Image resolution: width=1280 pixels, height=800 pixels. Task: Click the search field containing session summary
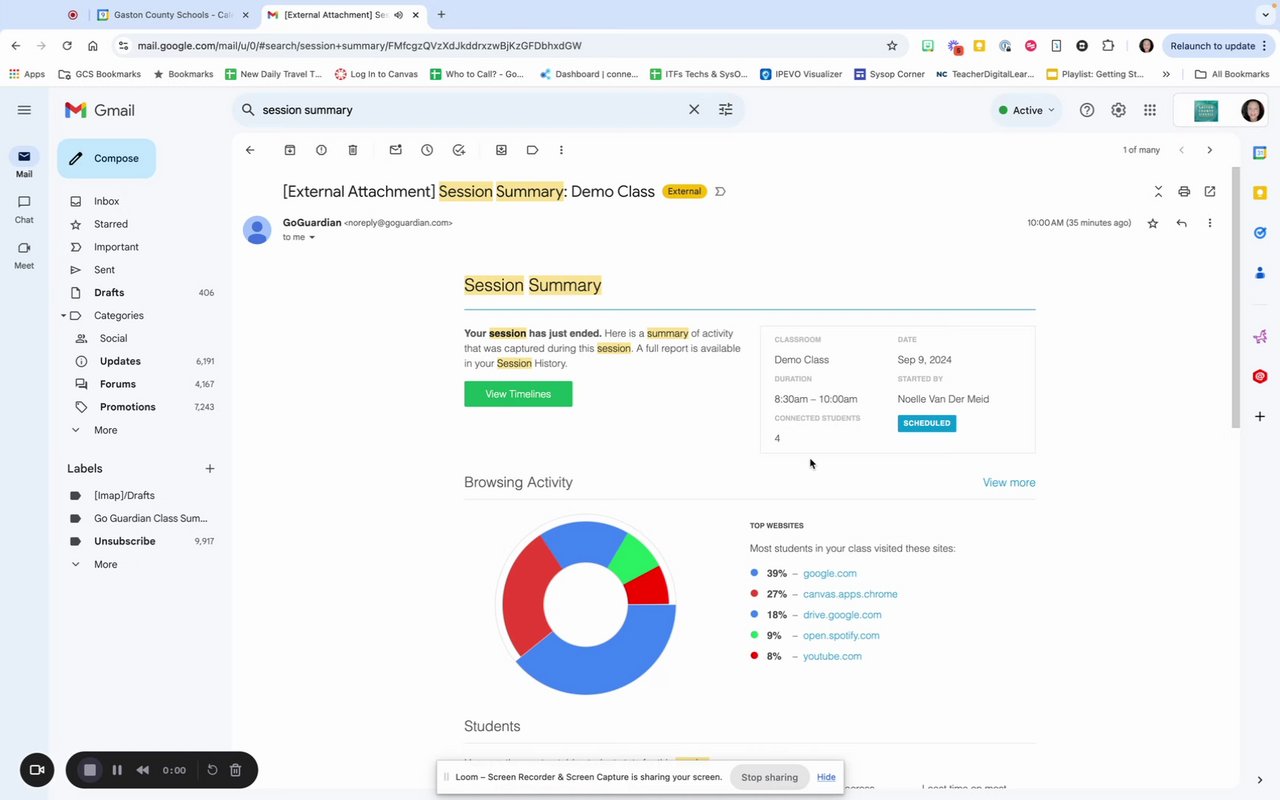tap(470, 110)
